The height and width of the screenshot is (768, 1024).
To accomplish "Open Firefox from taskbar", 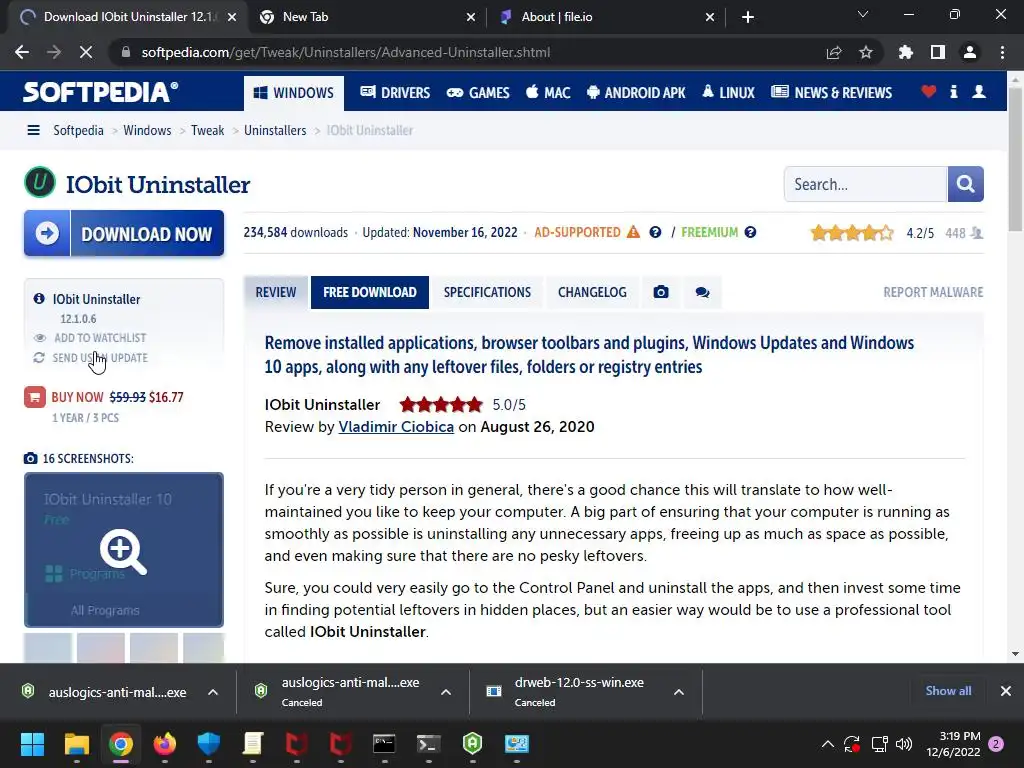I will (165, 744).
